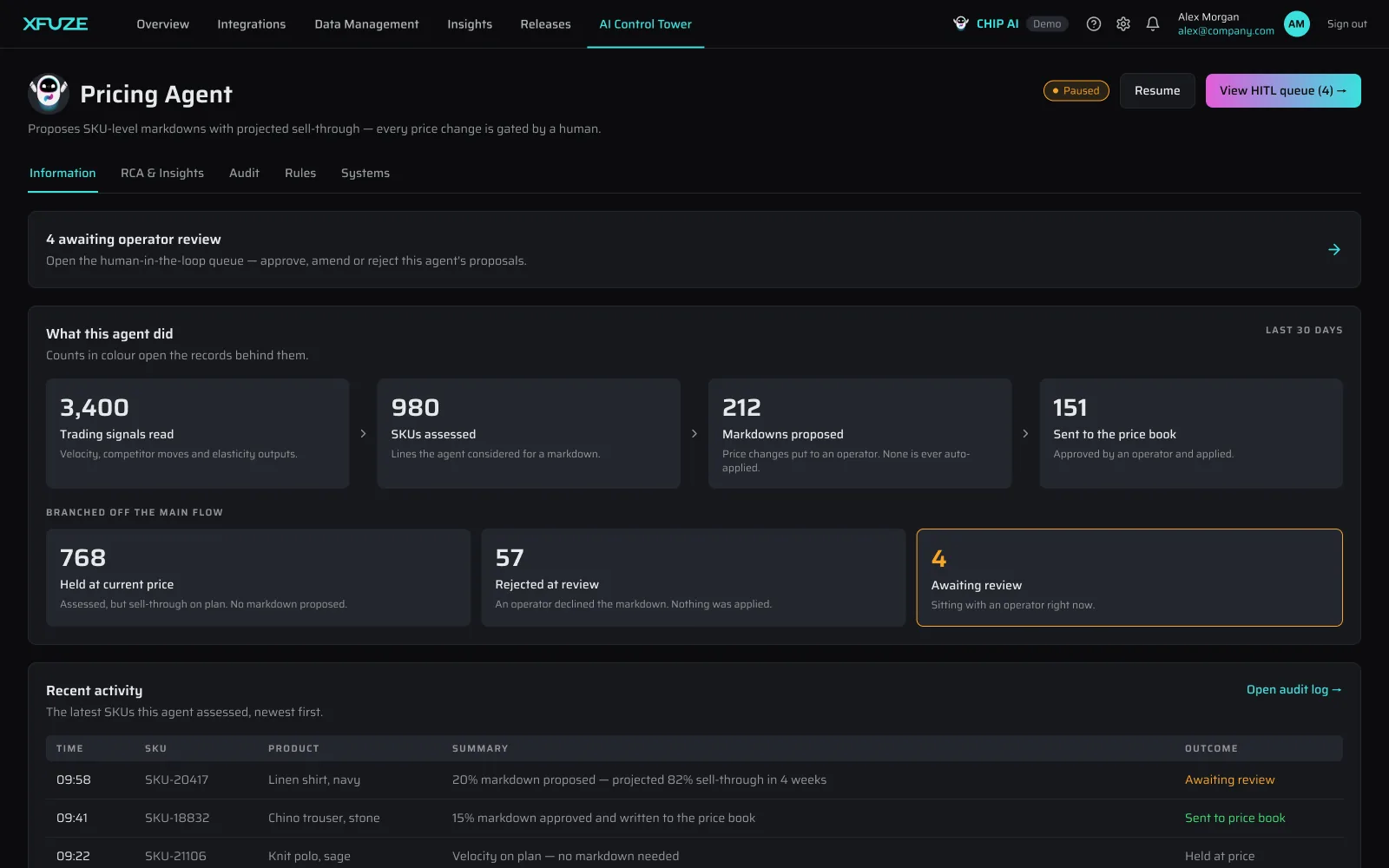Click the AM user avatar
Viewport: 1389px width, 868px height.
(x=1296, y=24)
